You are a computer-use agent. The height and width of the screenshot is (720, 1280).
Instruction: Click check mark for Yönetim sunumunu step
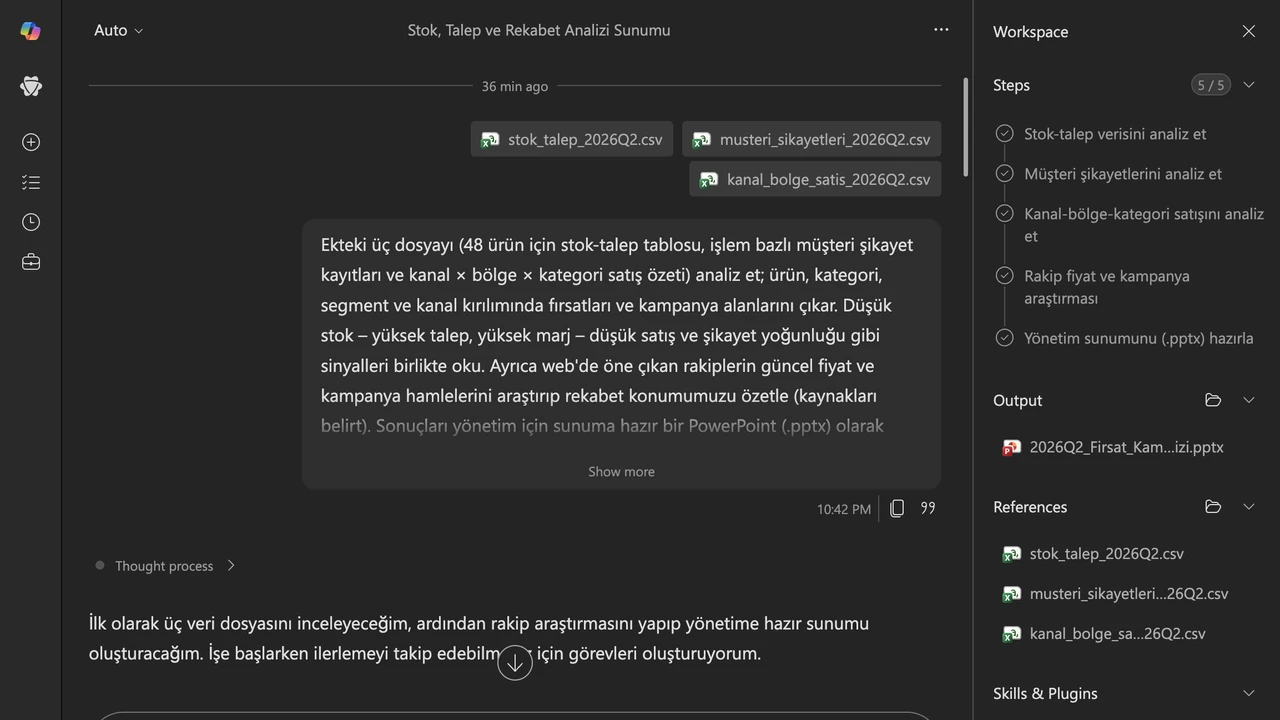1005,338
